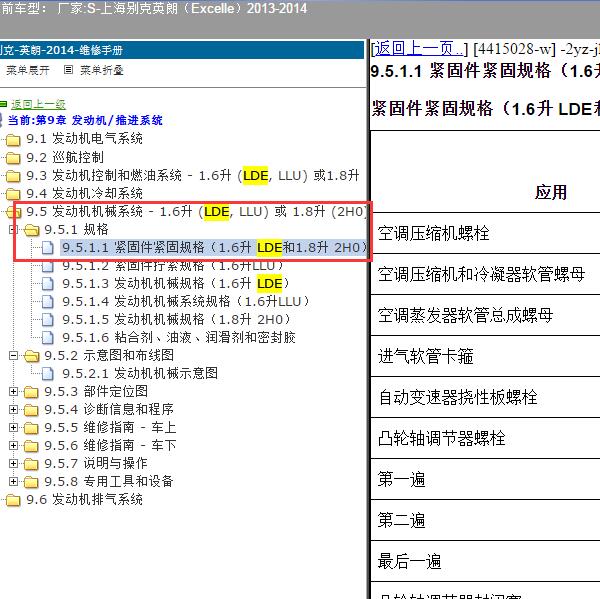Click folder icon of 9.5.4 诊断信息和程序
This screenshot has height=599, width=600.
pos(31,410)
